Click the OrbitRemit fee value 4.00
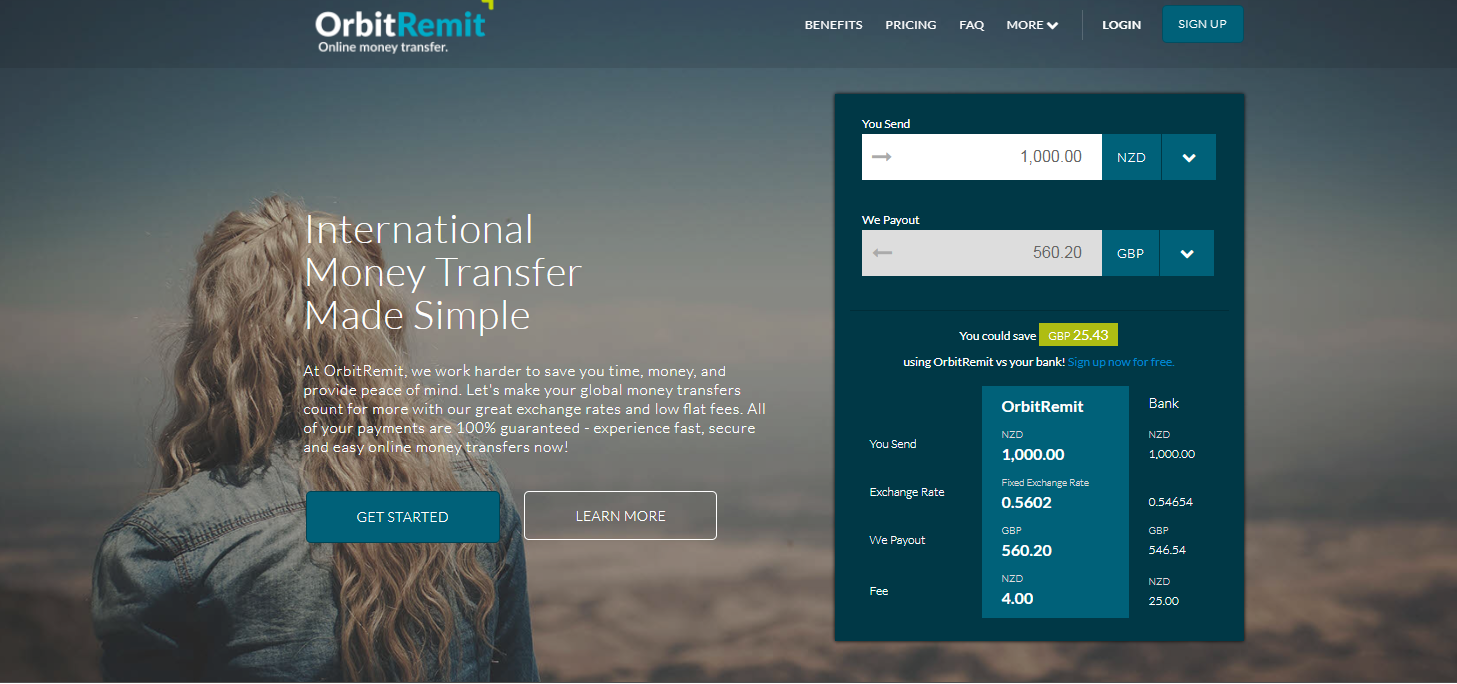 [x=1017, y=599]
